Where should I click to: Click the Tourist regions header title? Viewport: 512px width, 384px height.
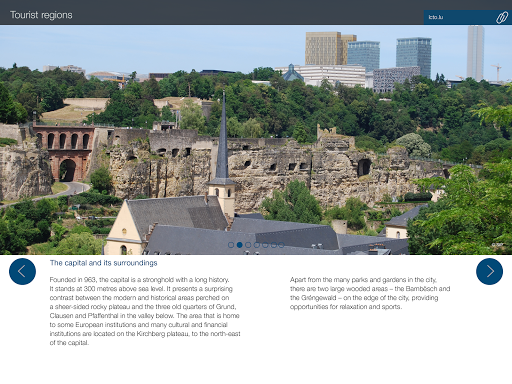pyautogui.click(x=41, y=15)
